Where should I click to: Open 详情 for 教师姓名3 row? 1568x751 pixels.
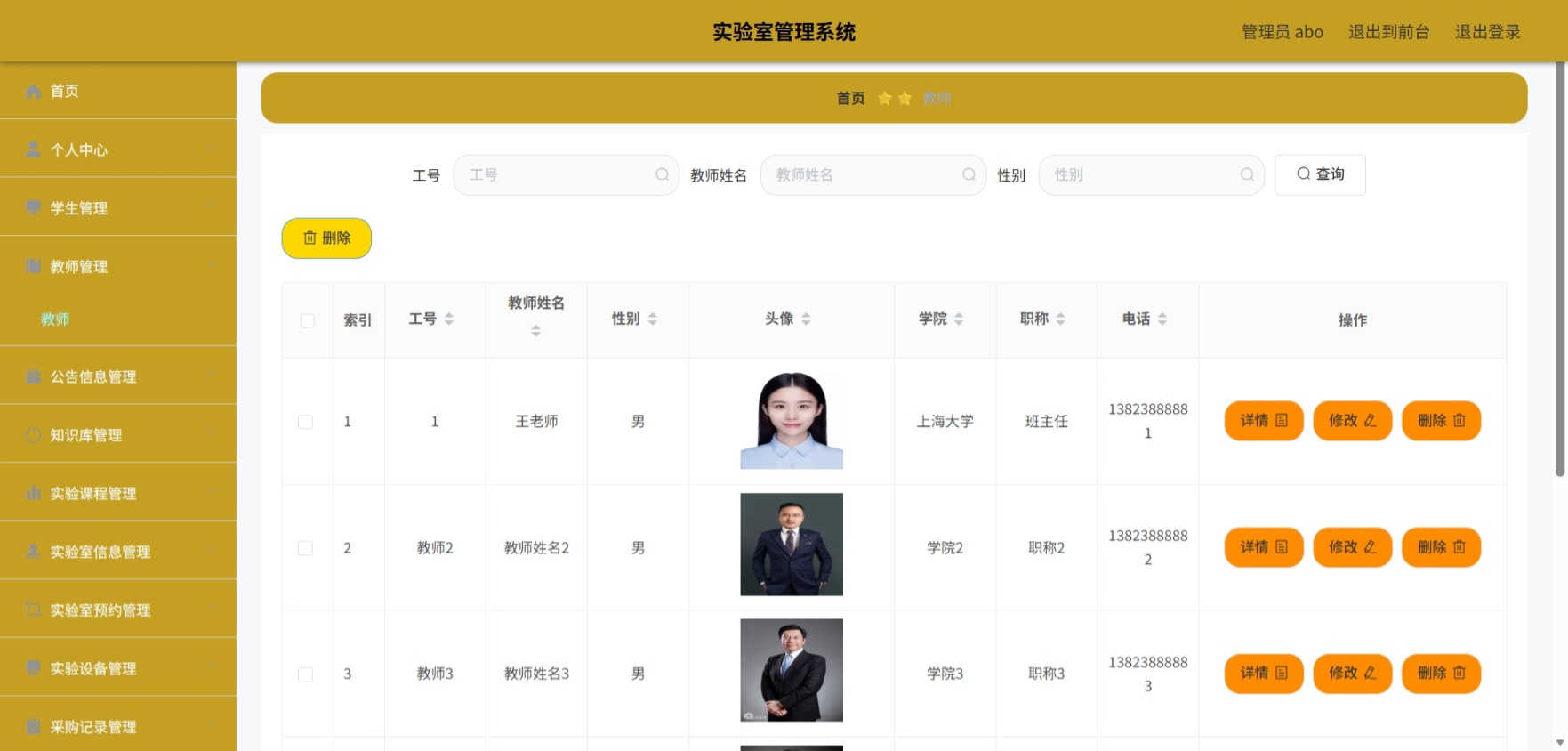pos(1264,674)
